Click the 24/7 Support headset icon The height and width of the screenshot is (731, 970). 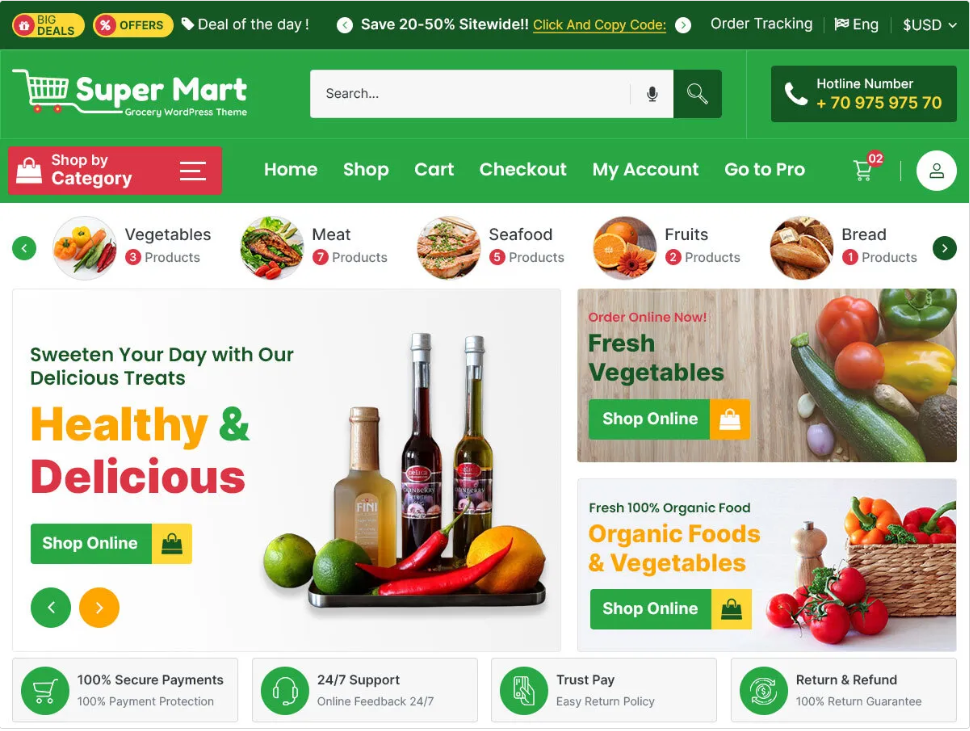[x=285, y=690]
